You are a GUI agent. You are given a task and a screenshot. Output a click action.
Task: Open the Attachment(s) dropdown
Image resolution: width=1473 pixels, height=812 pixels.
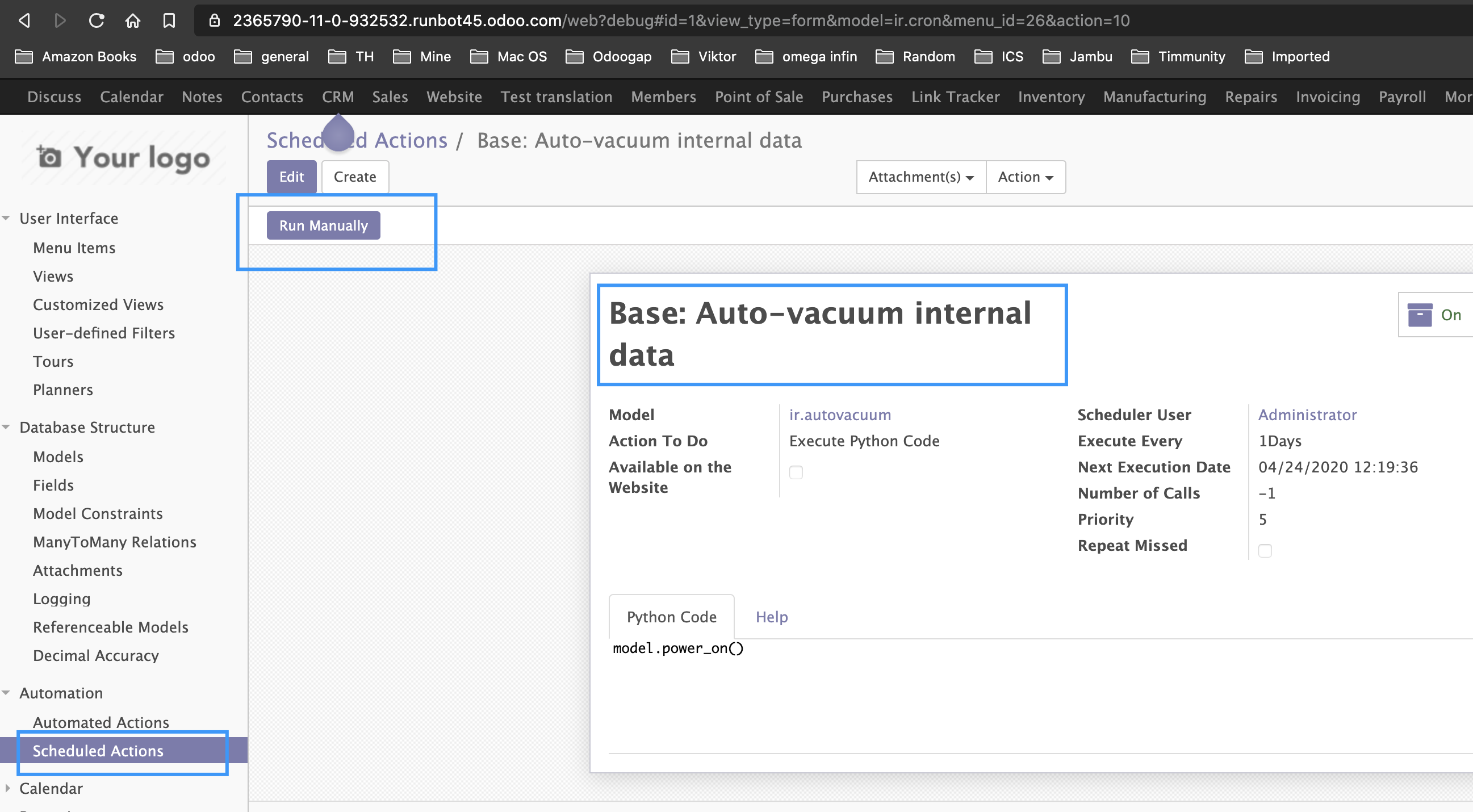click(920, 177)
